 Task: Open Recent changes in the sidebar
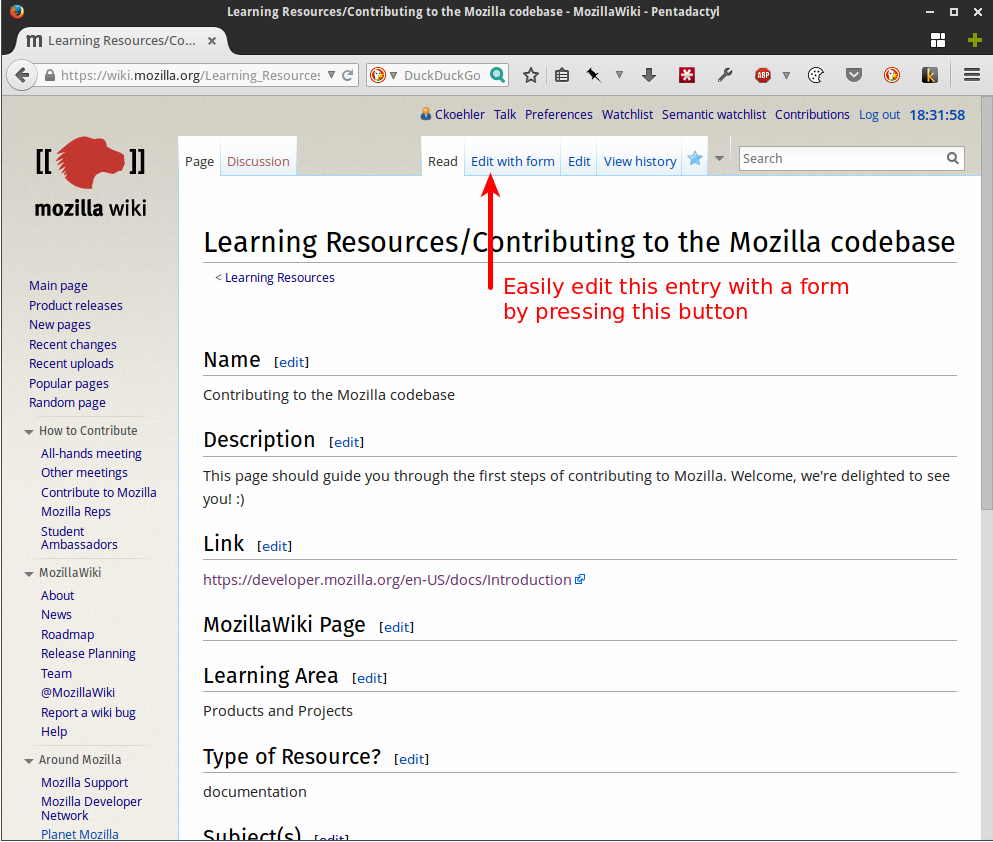73,344
